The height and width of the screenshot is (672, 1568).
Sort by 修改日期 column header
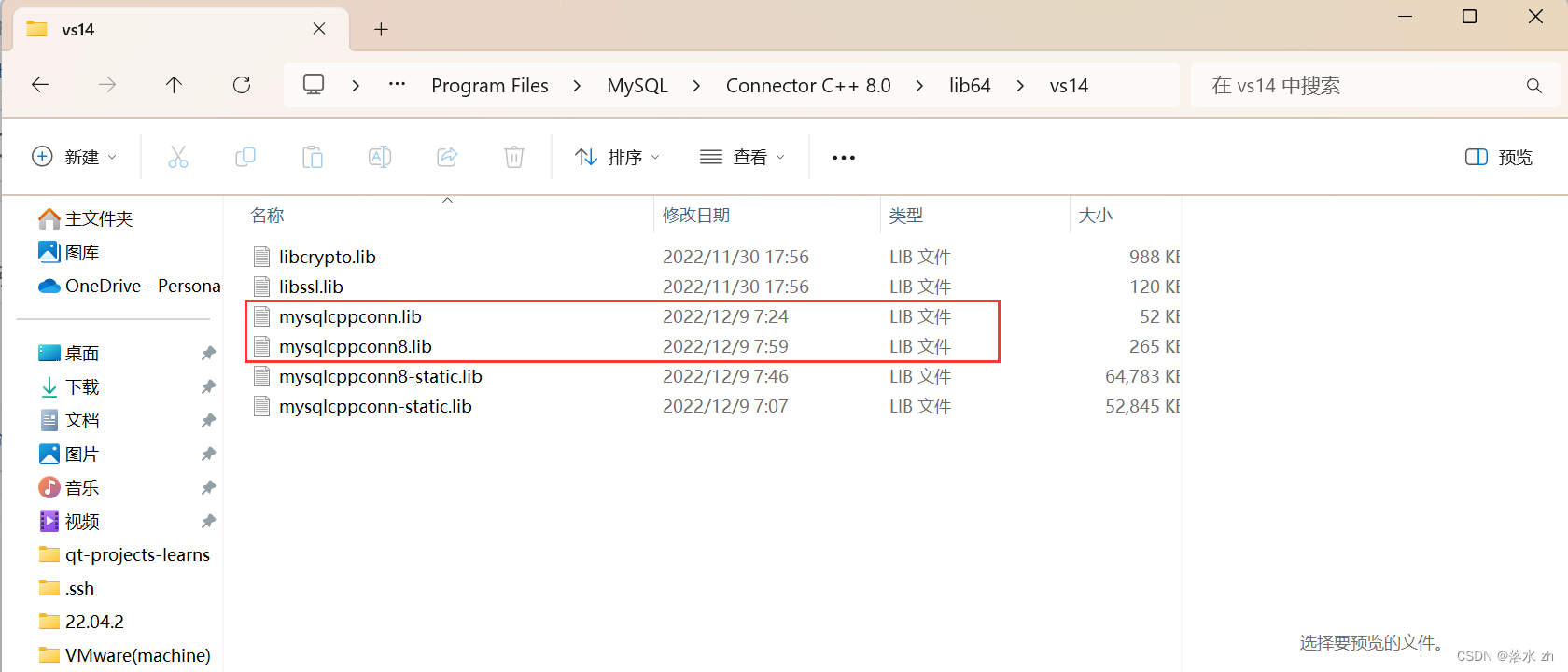click(696, 216)
